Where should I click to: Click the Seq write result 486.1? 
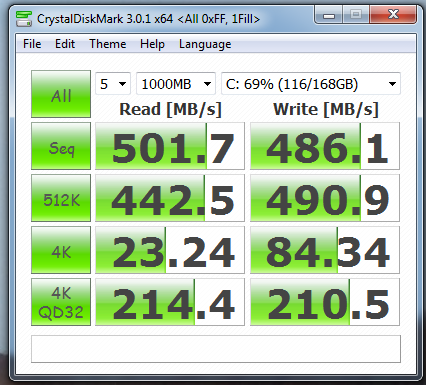click(325, 146)
